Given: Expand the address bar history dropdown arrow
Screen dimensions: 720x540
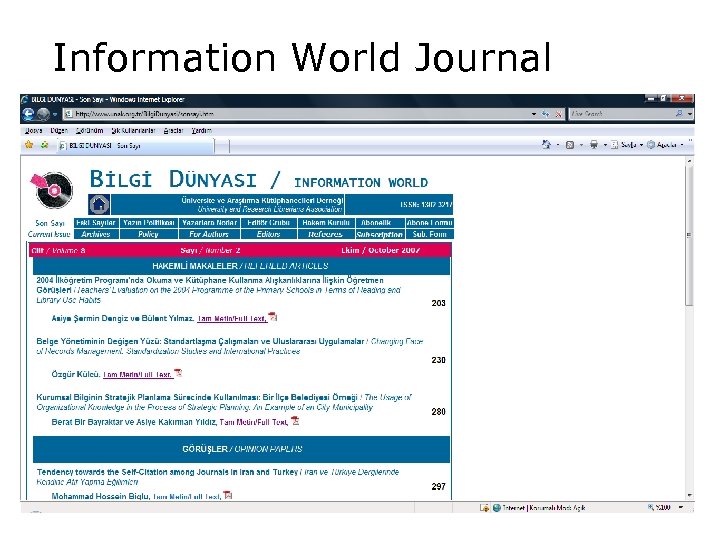Looking at the screenshot, I should pyautogui.click(x=534, y=114).
